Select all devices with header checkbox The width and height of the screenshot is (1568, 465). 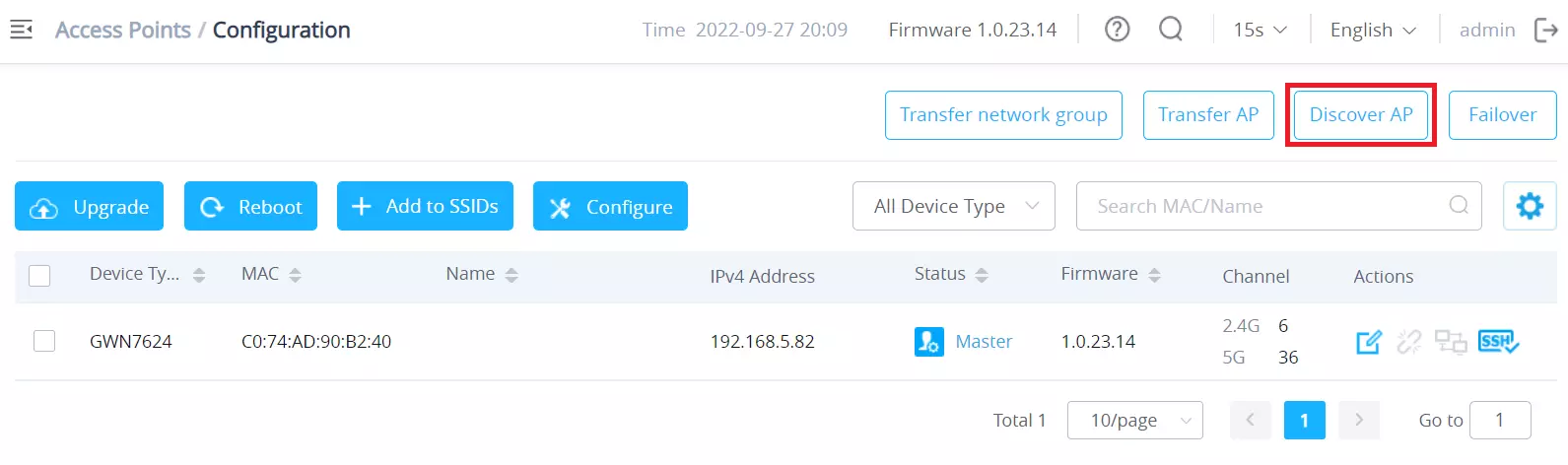tap(39, 276)
